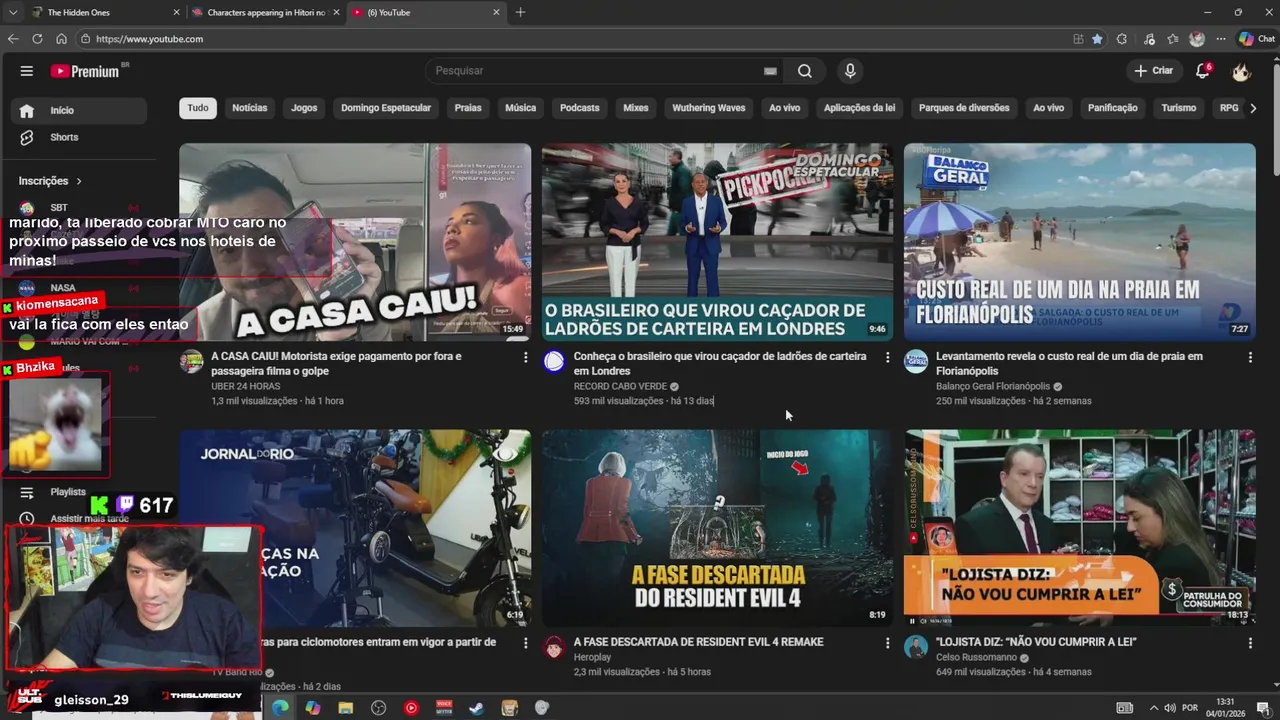This screenshot has height=720, width=1280.
Task: Open Heroplay channel avatar
Action: coord(554,647)
